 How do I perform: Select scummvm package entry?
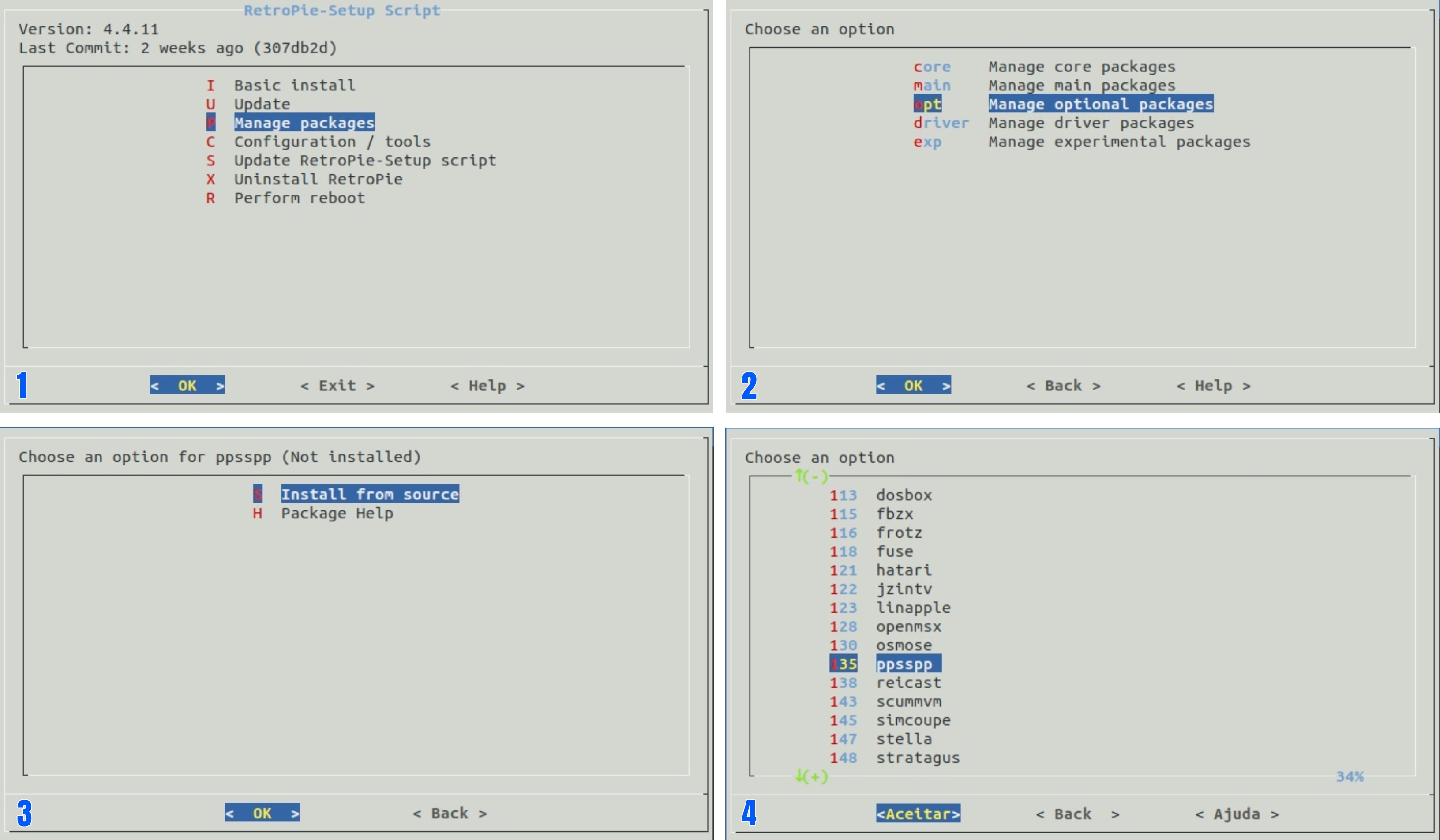(x=908, y=702)
